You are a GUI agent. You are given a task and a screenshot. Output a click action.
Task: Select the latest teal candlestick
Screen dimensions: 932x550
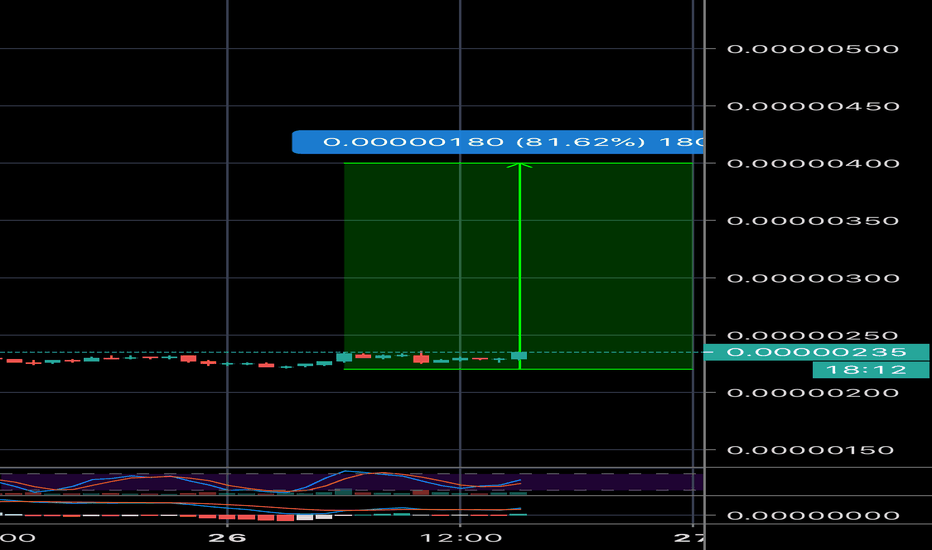coord(519,356)
